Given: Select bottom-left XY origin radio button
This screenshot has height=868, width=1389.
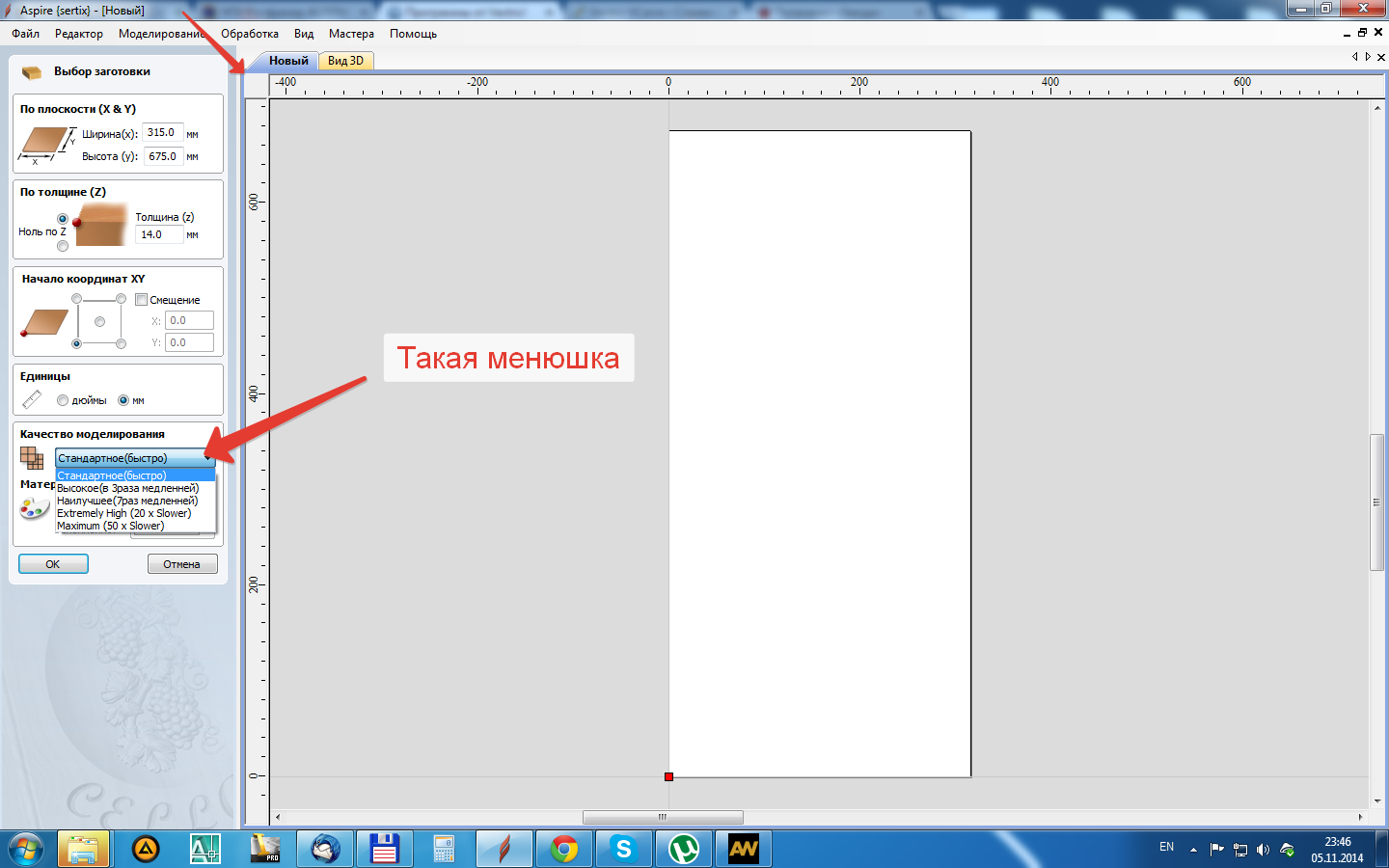Looking at the screenshot, I should 77,343.
